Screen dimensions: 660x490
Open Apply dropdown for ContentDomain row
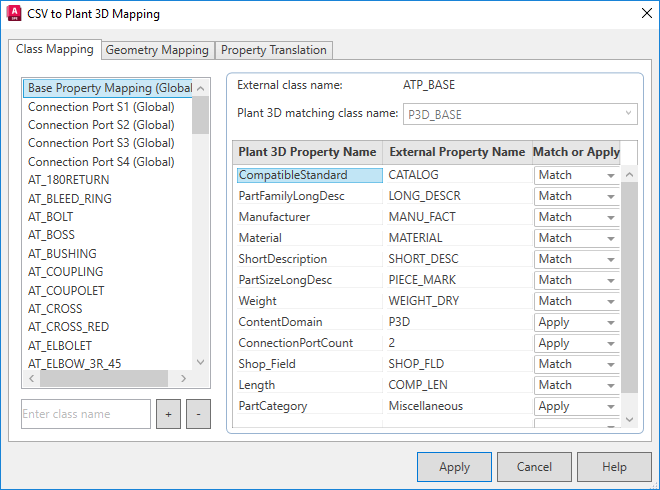577,322
